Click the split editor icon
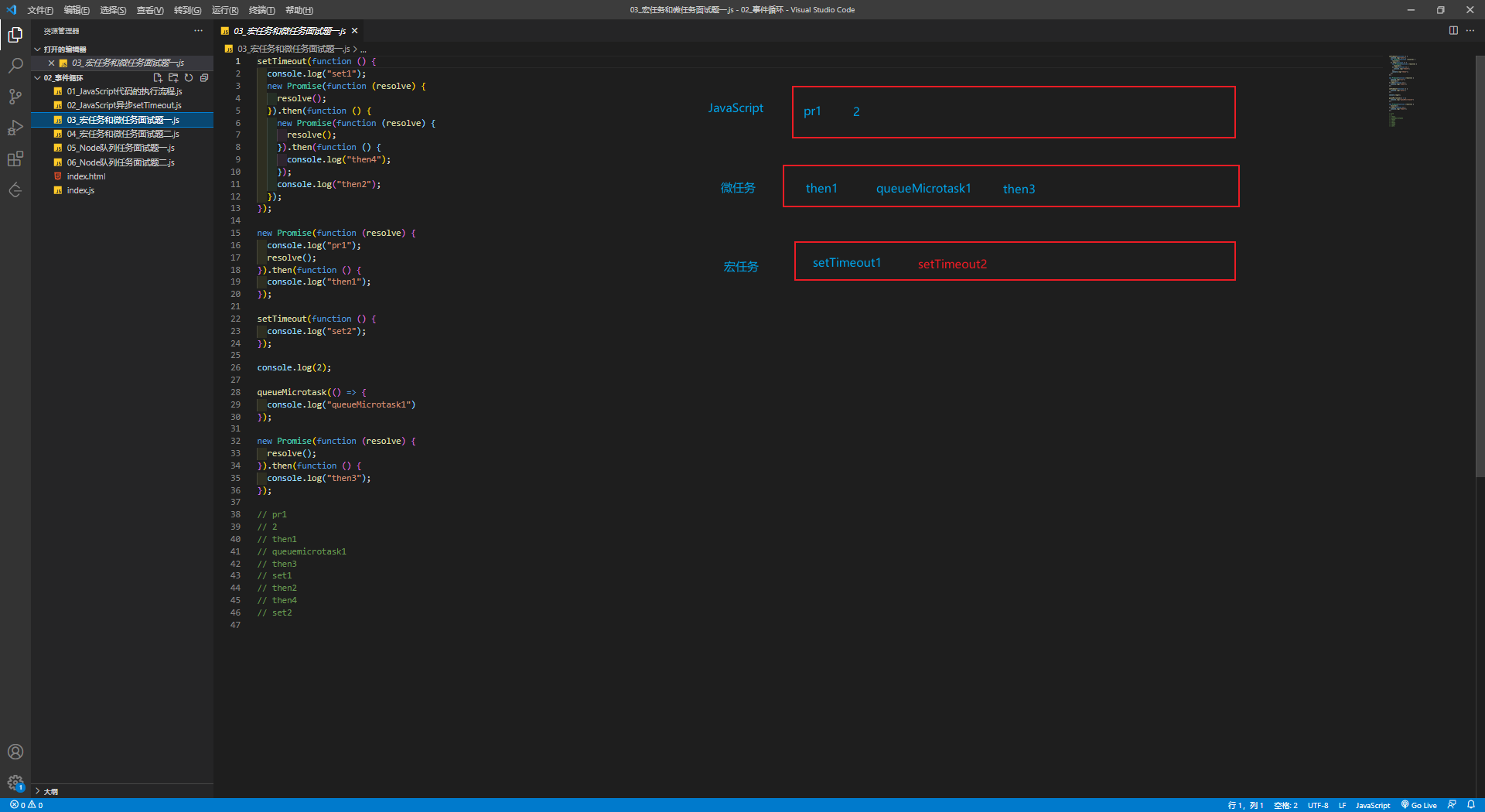The image size is (1485, 812). coord(1453,30)
